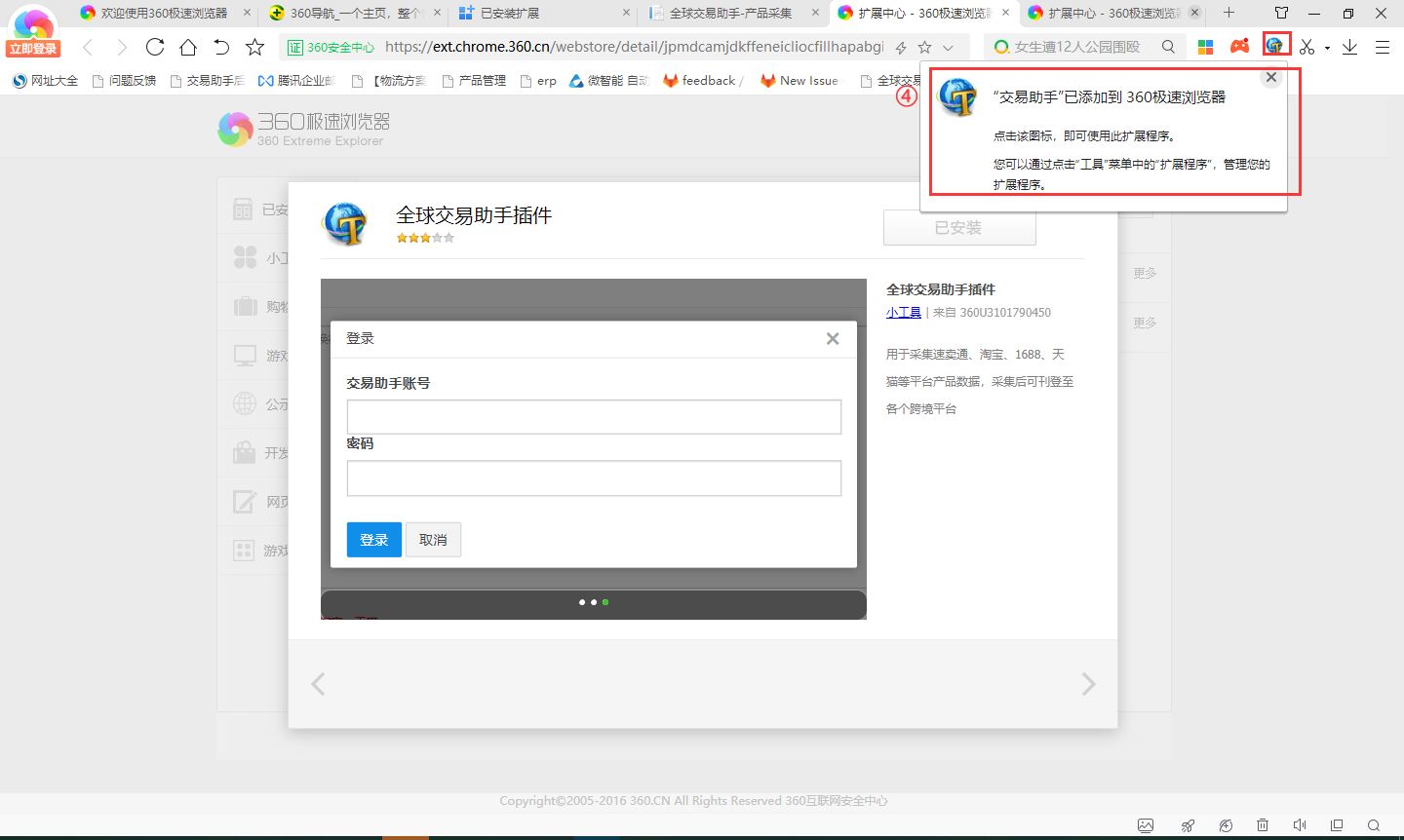Screen dimensions: 1404x840
Task: Click the plugin globe icon beside title
Action: pyautogui.click(x=345, y=224)
